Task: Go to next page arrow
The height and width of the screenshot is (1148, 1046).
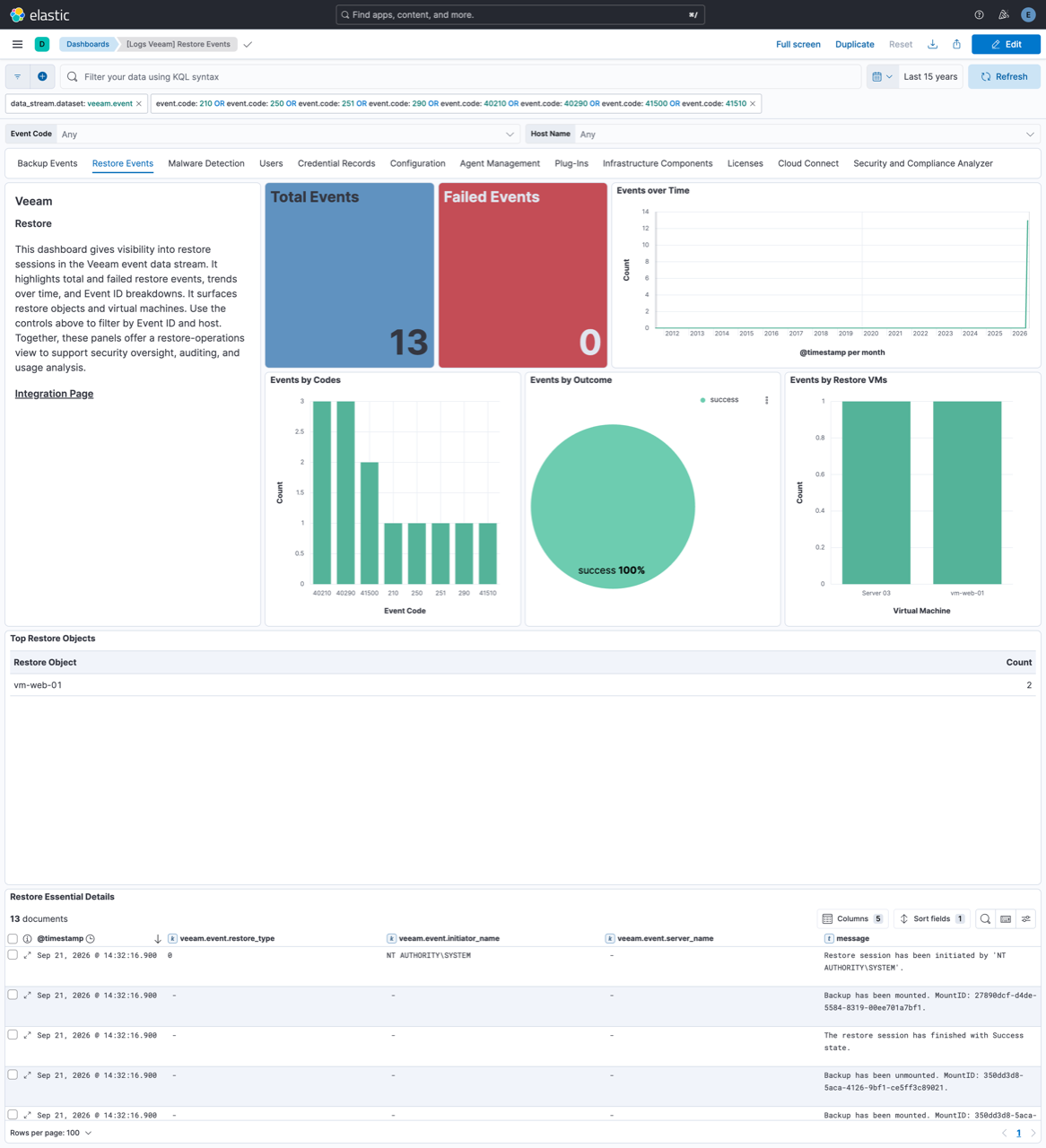Action: [1033, 1134]
